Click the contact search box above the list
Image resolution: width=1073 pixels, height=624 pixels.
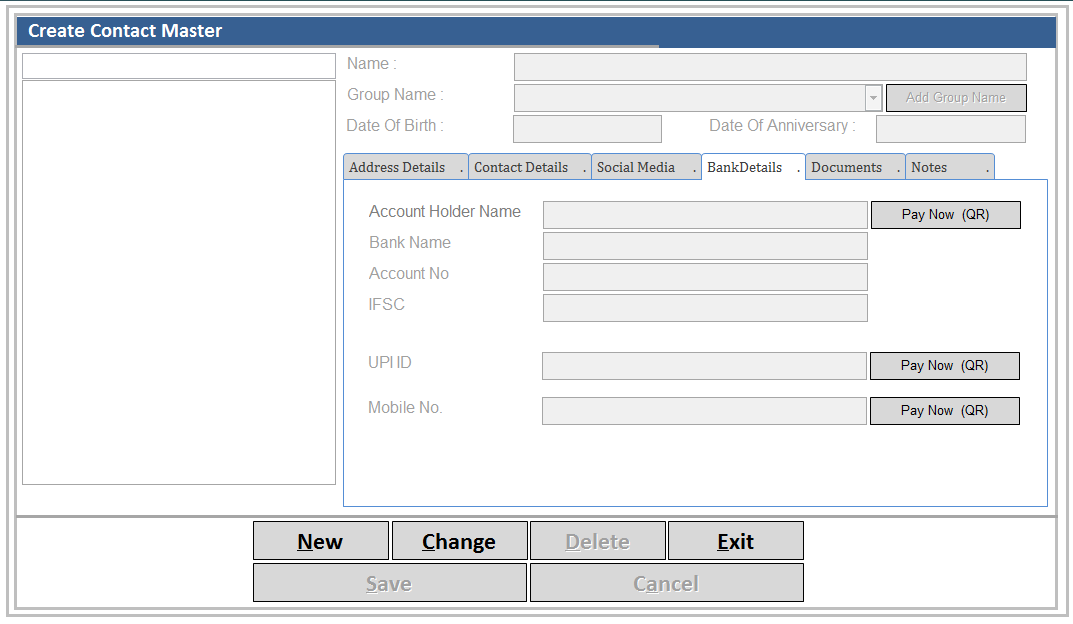[x=178, y=66]
